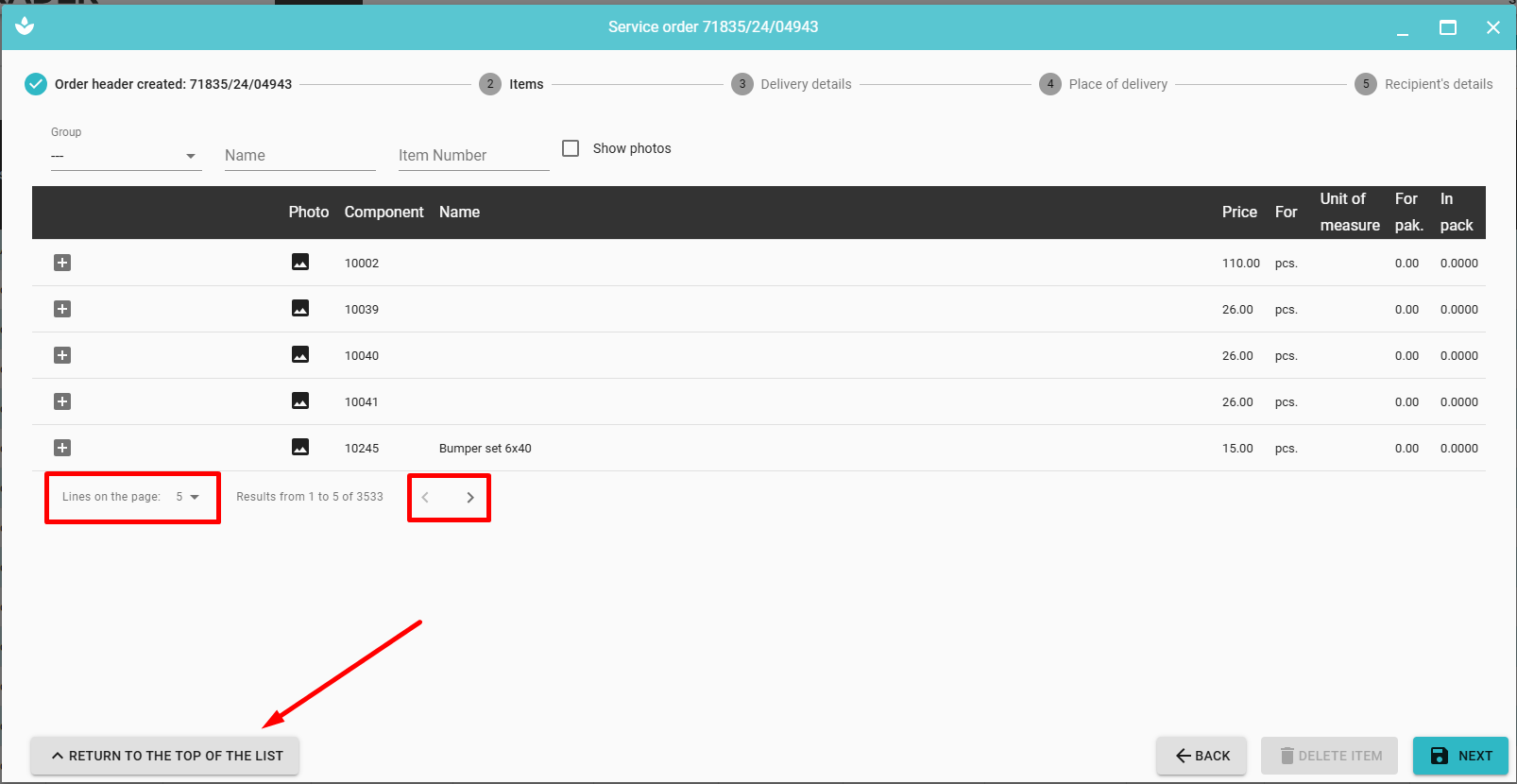1517x784 pixels.
Task: Click the app logo in the title bar
Action: pyautogui.click(x=25, y=26)
